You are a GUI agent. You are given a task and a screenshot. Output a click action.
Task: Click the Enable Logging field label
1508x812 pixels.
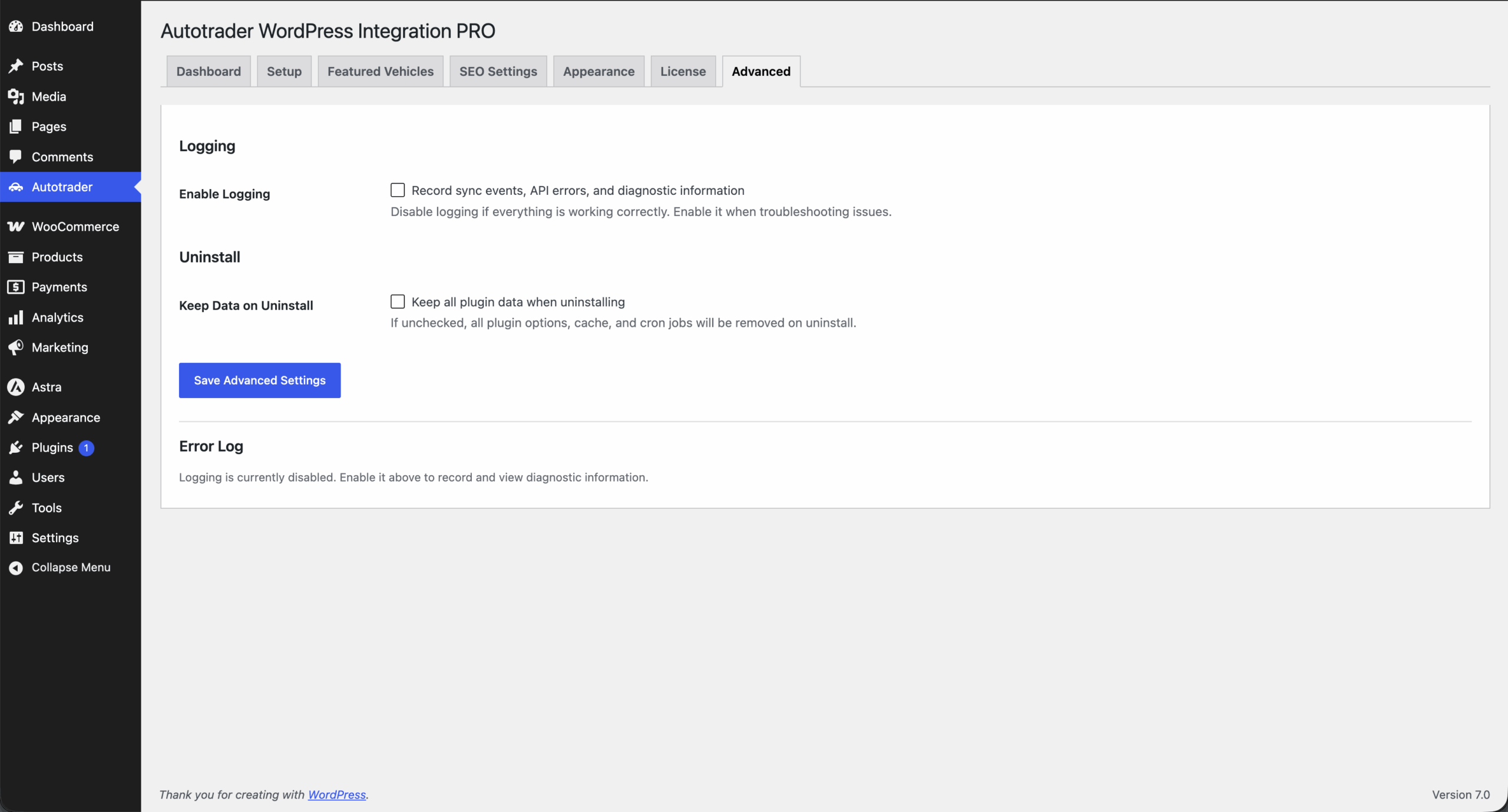click(x=224, y=194)
